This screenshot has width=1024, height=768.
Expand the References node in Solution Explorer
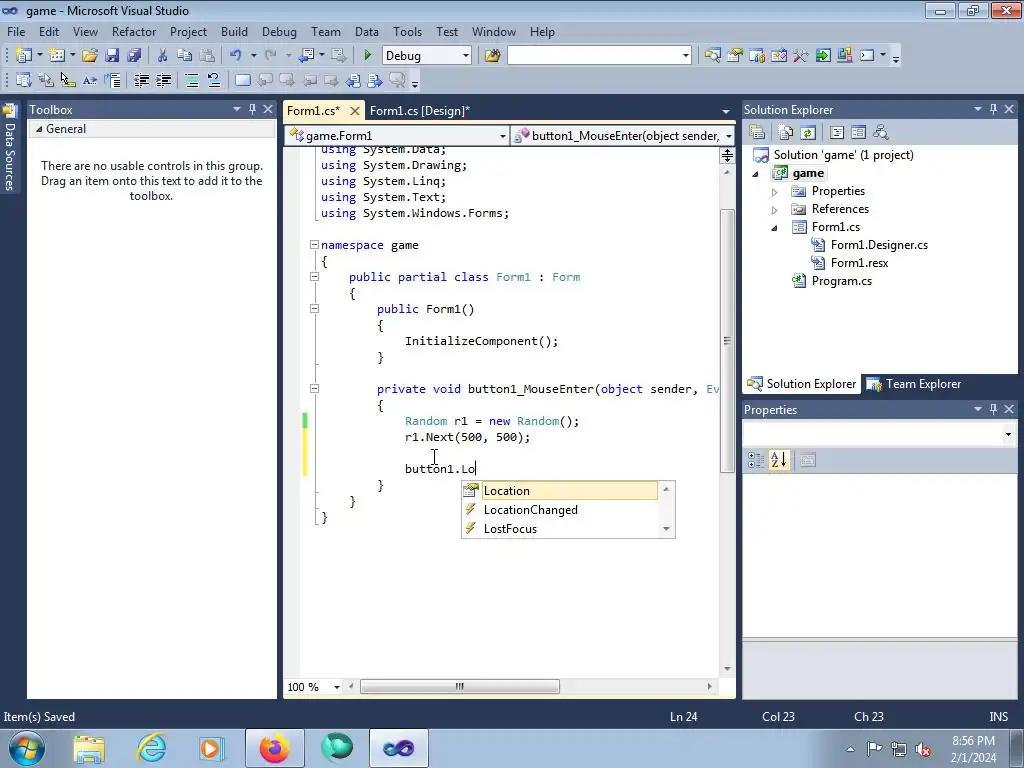pyautogui.click(x=775, y=210)
